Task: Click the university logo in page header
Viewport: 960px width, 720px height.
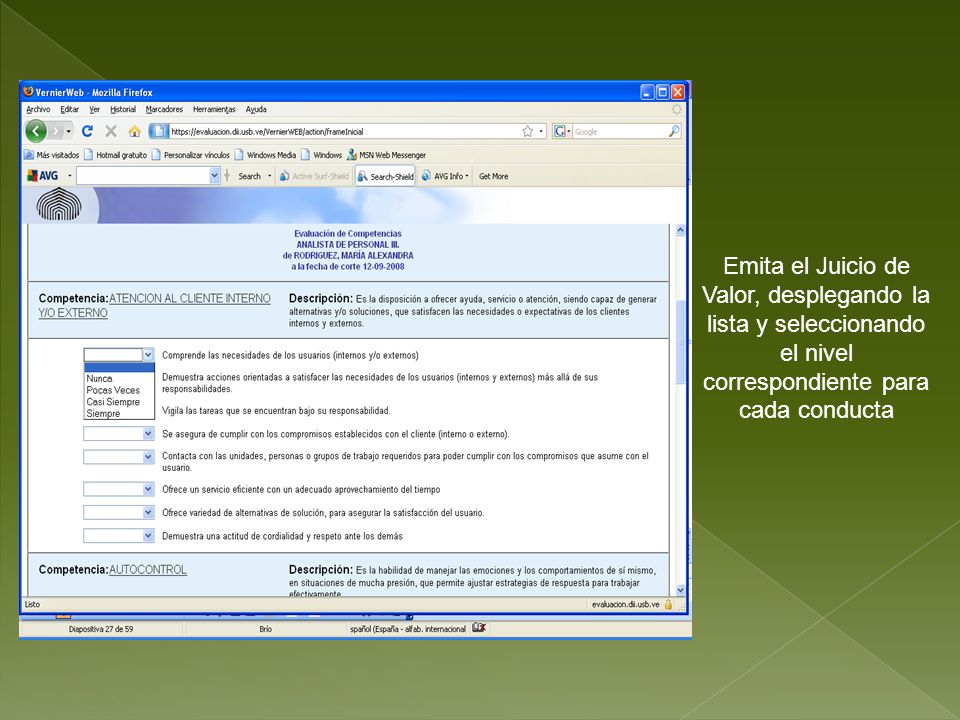Action: 59,204
